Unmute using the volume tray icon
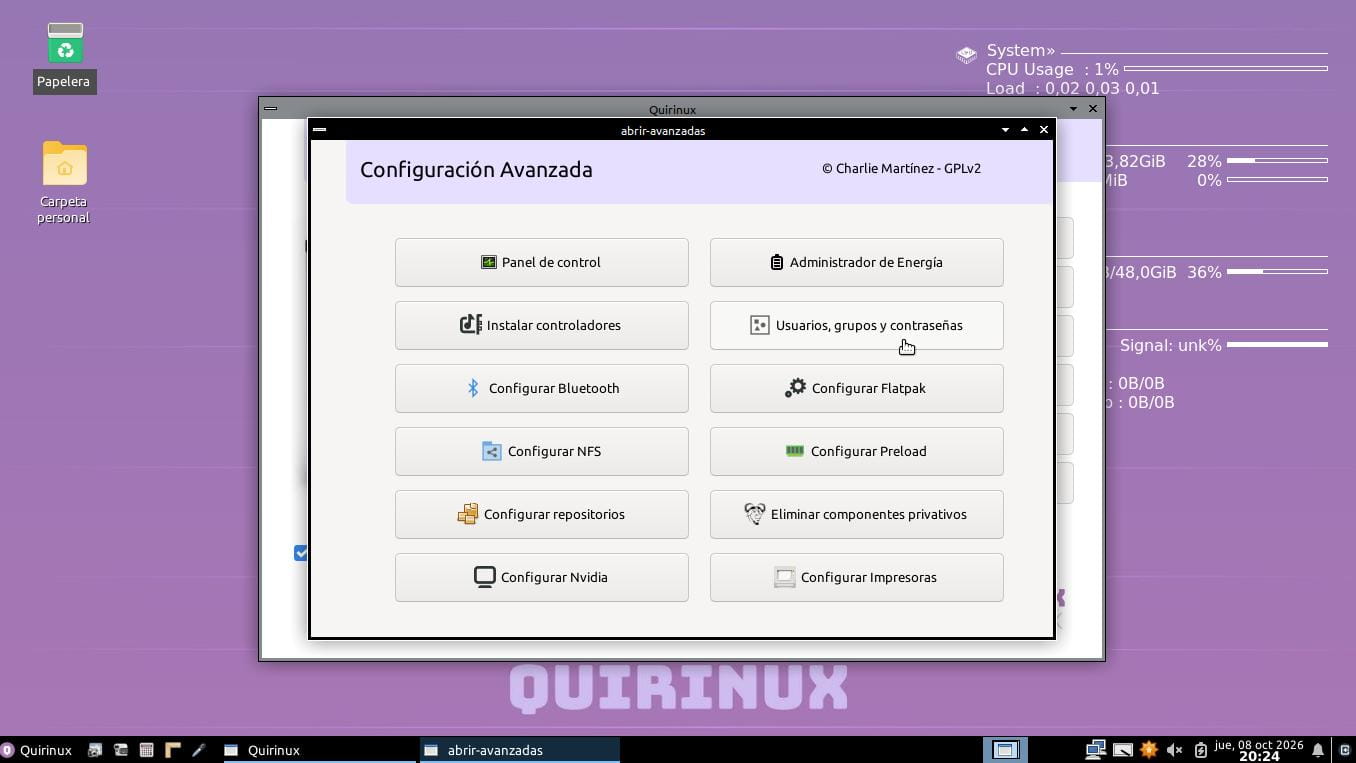The height and width of the screenshot is (763, 1356). 1174,750
